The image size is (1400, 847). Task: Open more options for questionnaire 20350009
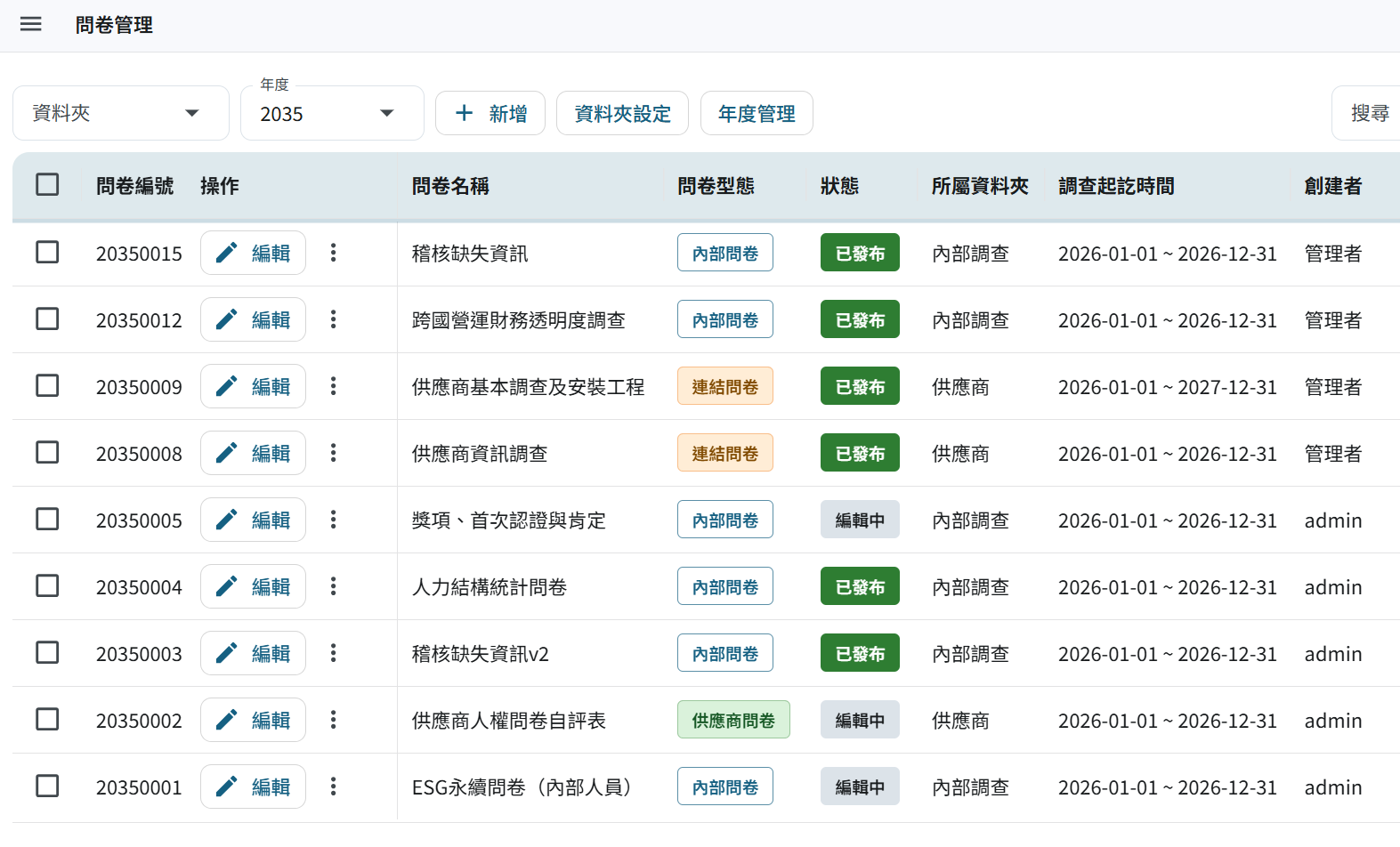coord(333,386)
